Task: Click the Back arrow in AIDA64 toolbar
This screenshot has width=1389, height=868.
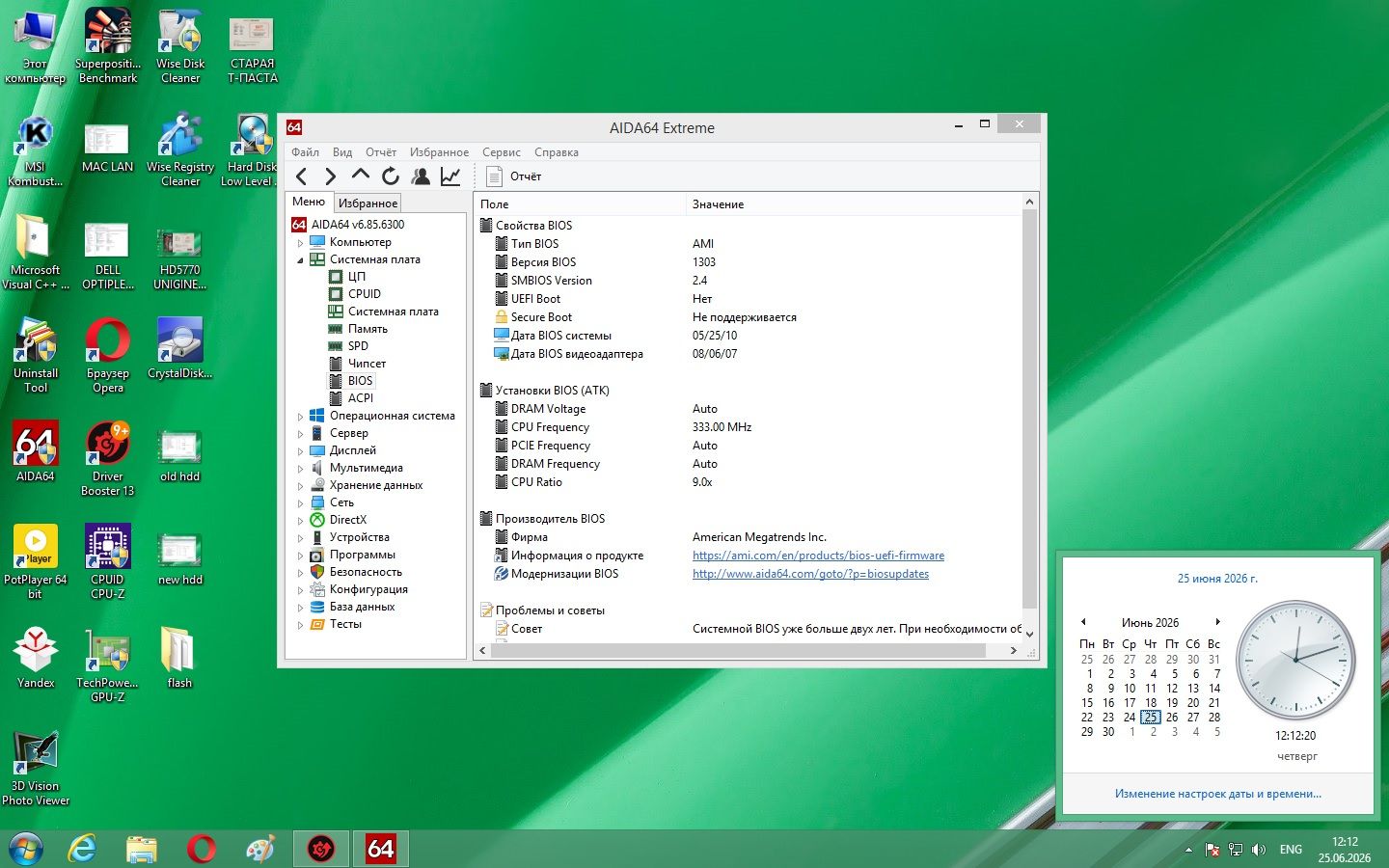Action: [x=301, y=176]
